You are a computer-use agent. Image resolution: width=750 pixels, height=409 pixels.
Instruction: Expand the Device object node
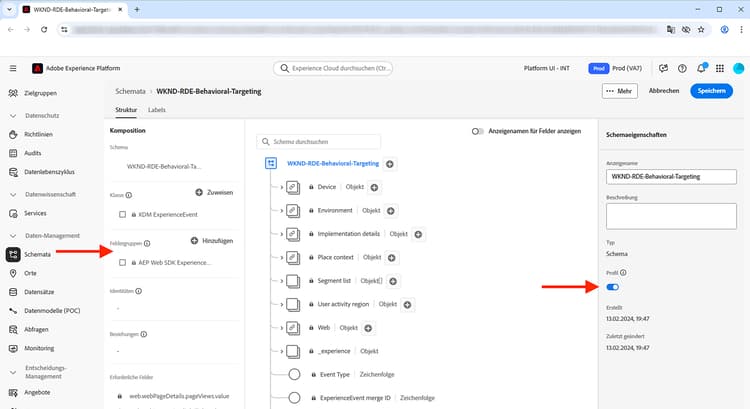point(282,188)
